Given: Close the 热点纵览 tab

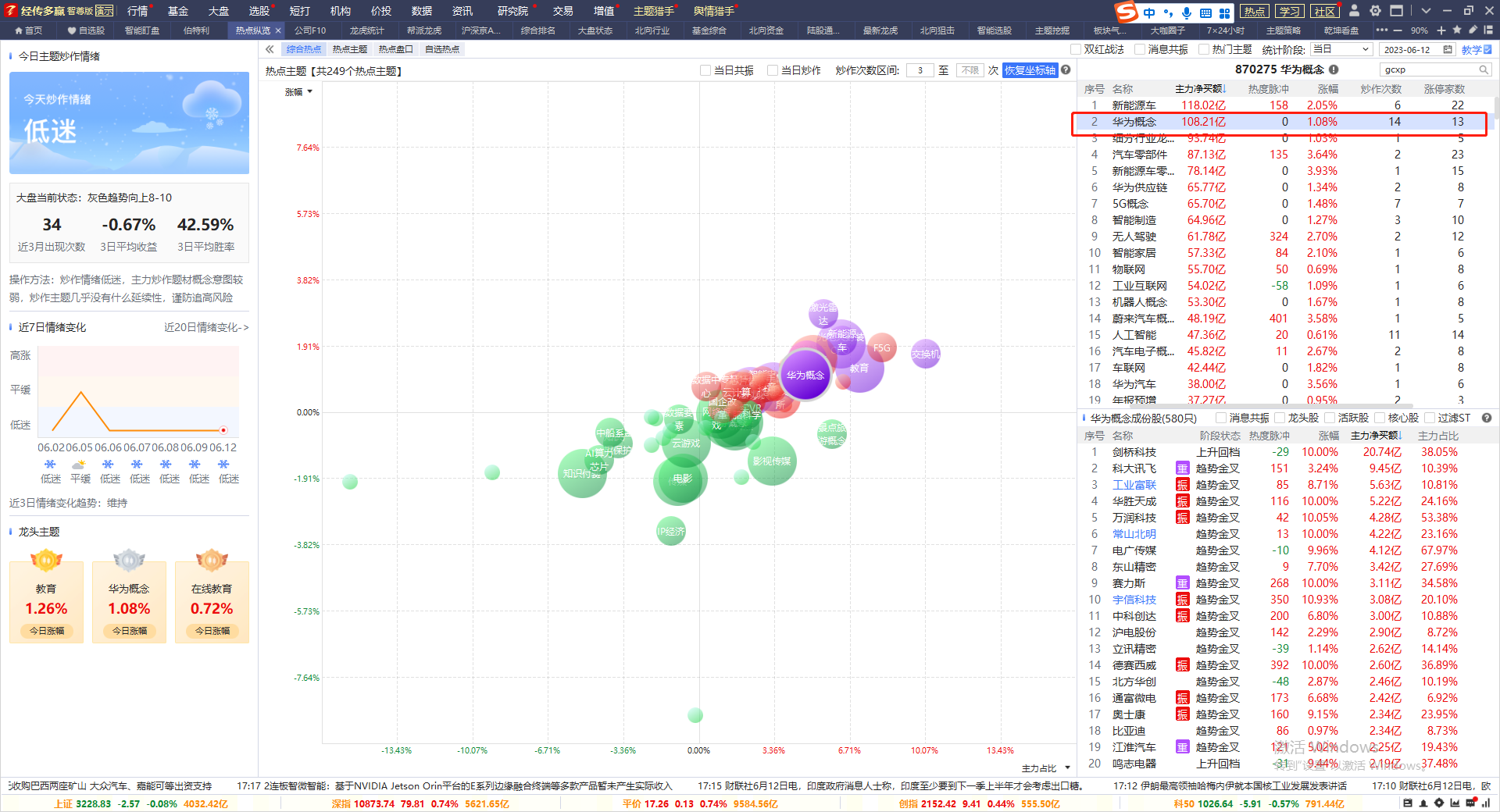Looking at the screenshot, I should tap(278, 30).
